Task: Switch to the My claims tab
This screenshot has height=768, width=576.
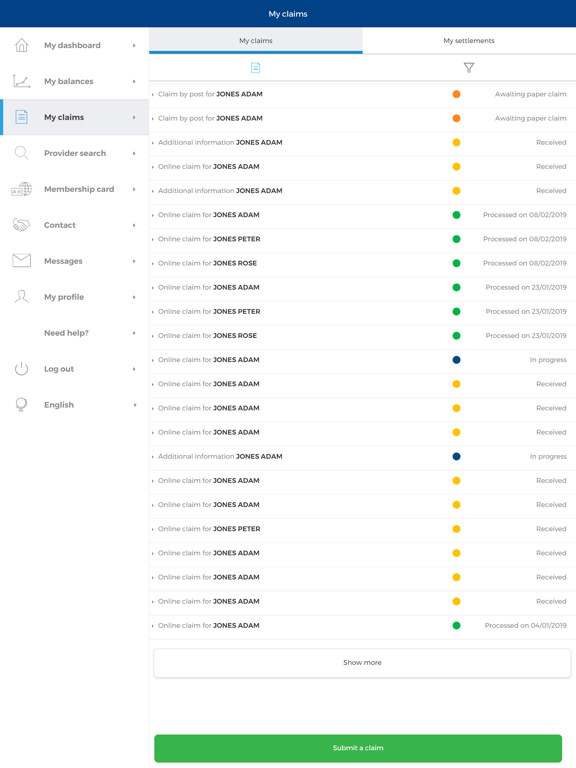Action: pyautogui.click(x=256, y=41)
